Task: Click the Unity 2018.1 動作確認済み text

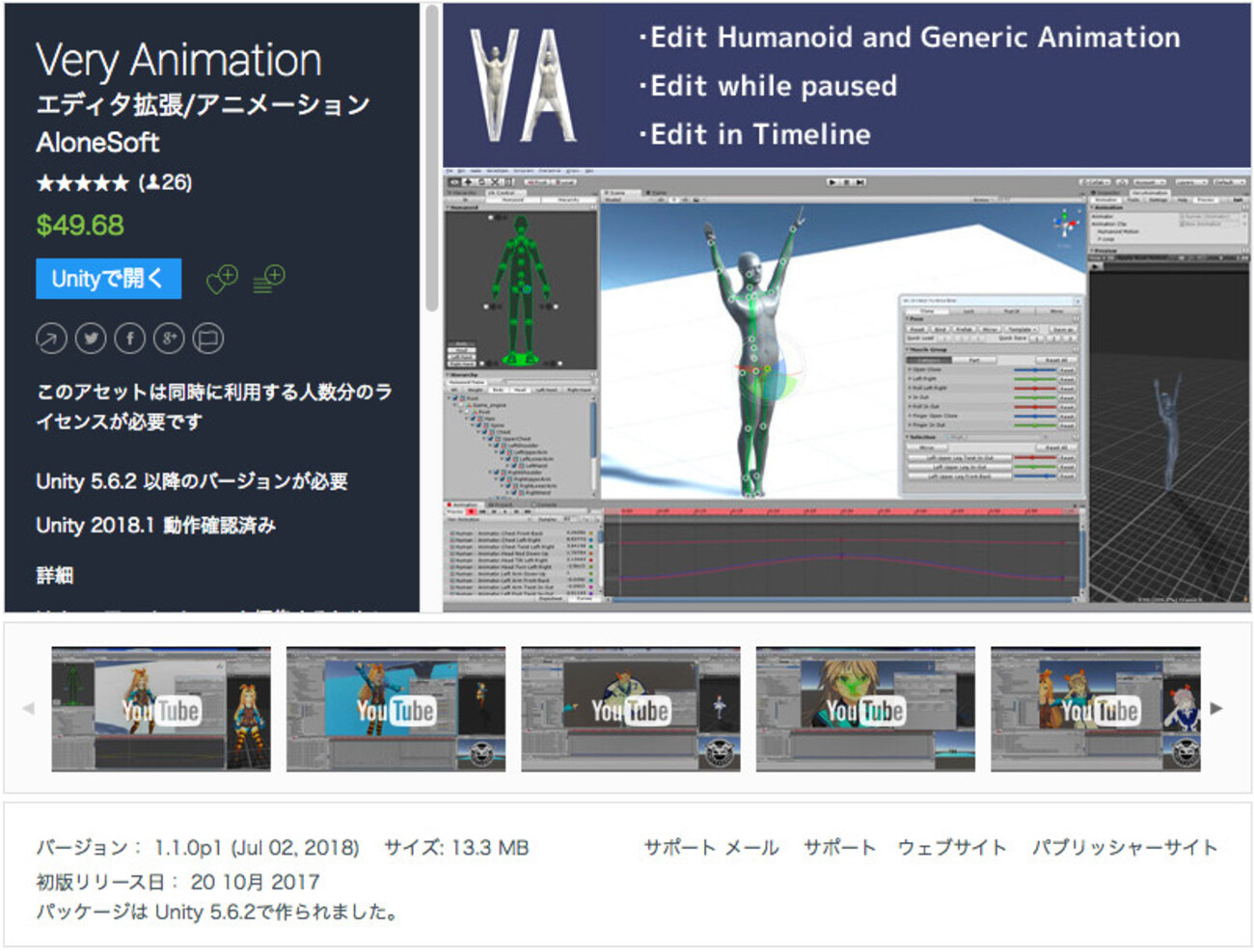Action: pos(156,526)
